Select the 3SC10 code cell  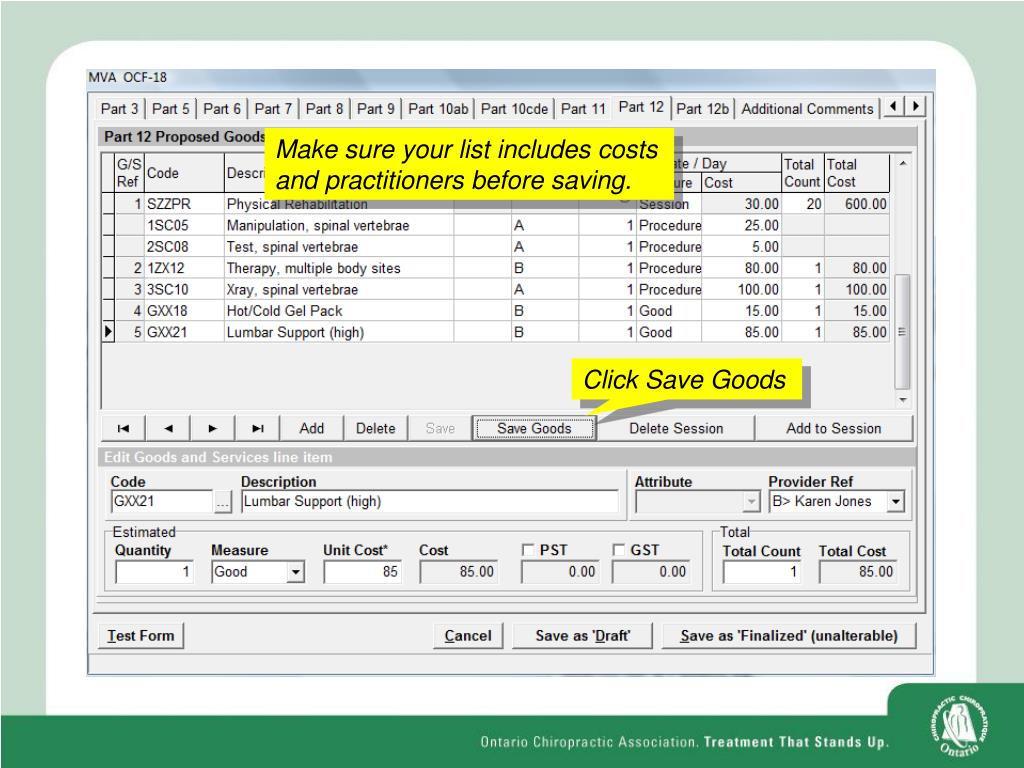coord(184,289)
